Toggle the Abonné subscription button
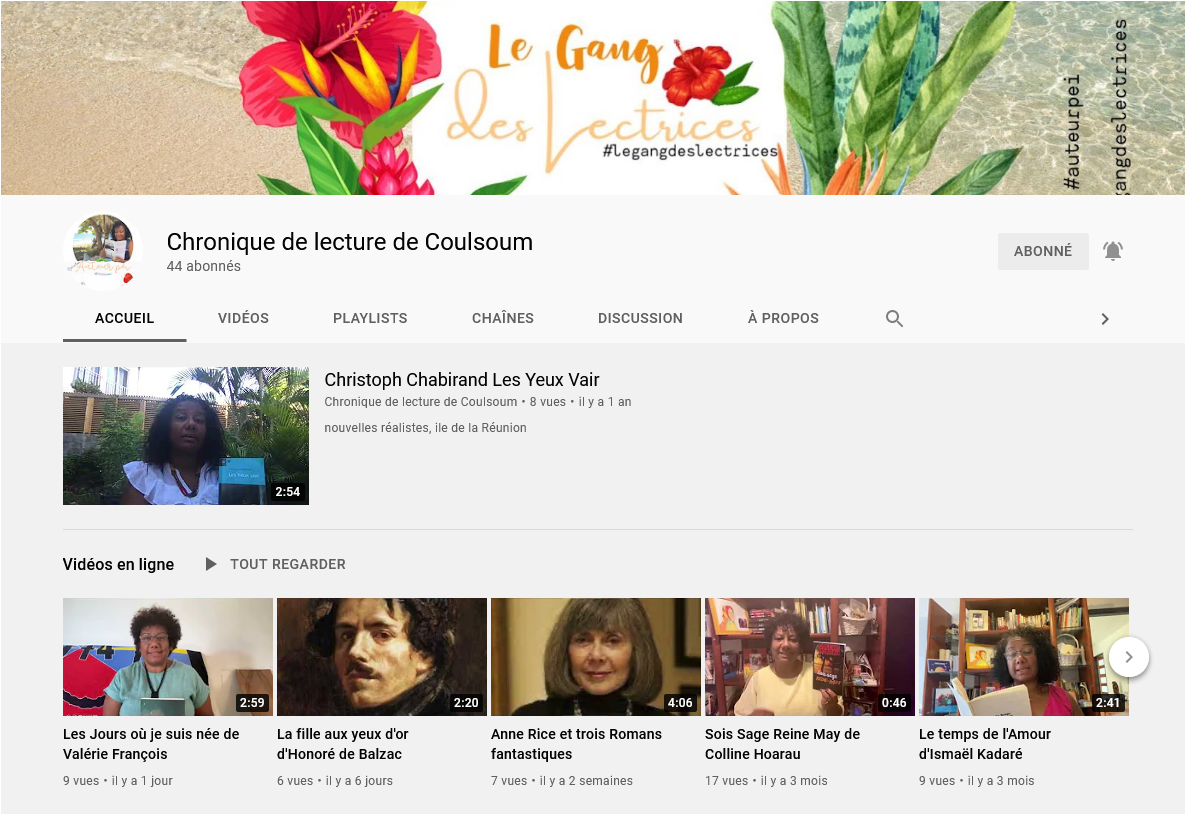This screenshot has height=814, width=1185. (1042, 251)
